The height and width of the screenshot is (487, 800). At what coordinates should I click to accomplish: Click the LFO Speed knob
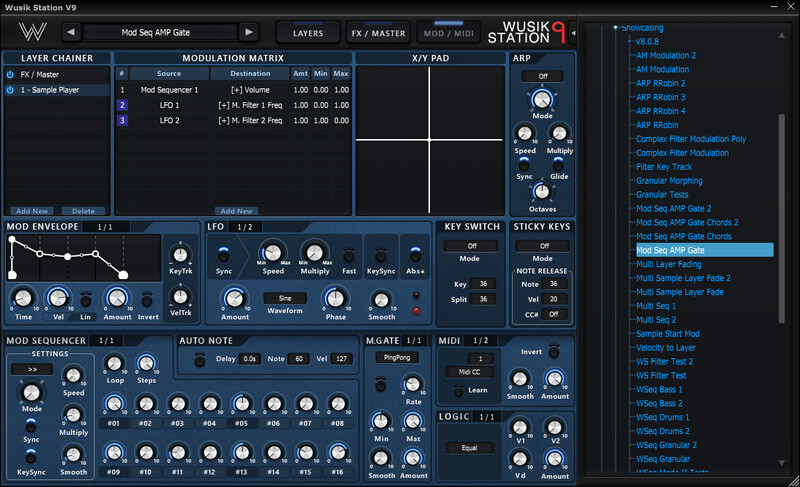272,252
